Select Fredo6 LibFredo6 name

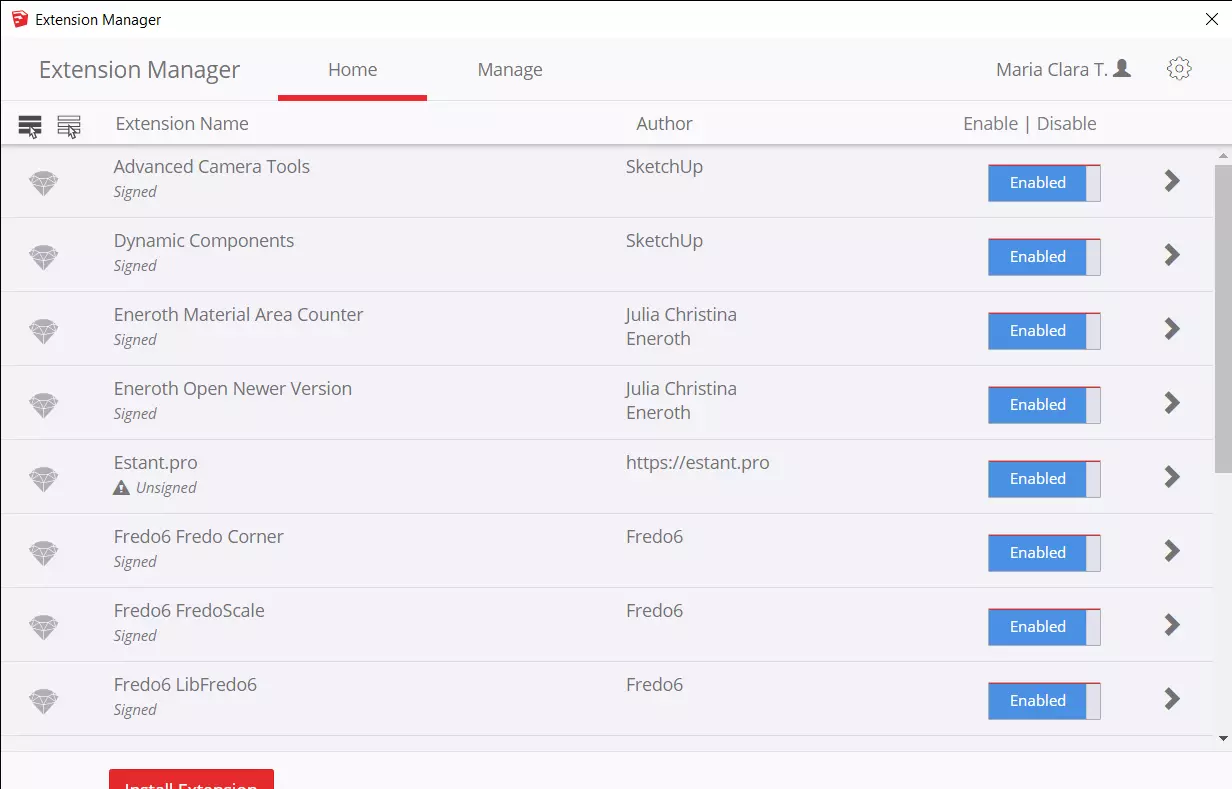pos(185,685)
